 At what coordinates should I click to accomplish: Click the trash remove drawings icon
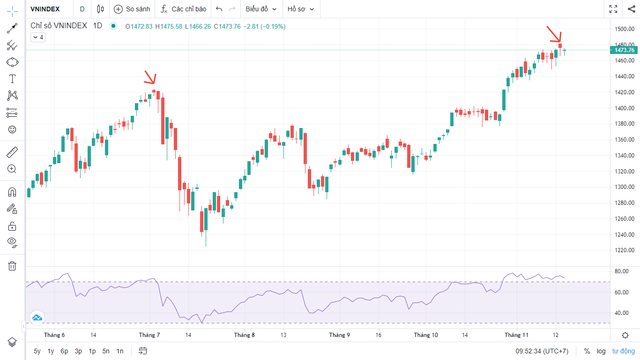click(12, 266)
